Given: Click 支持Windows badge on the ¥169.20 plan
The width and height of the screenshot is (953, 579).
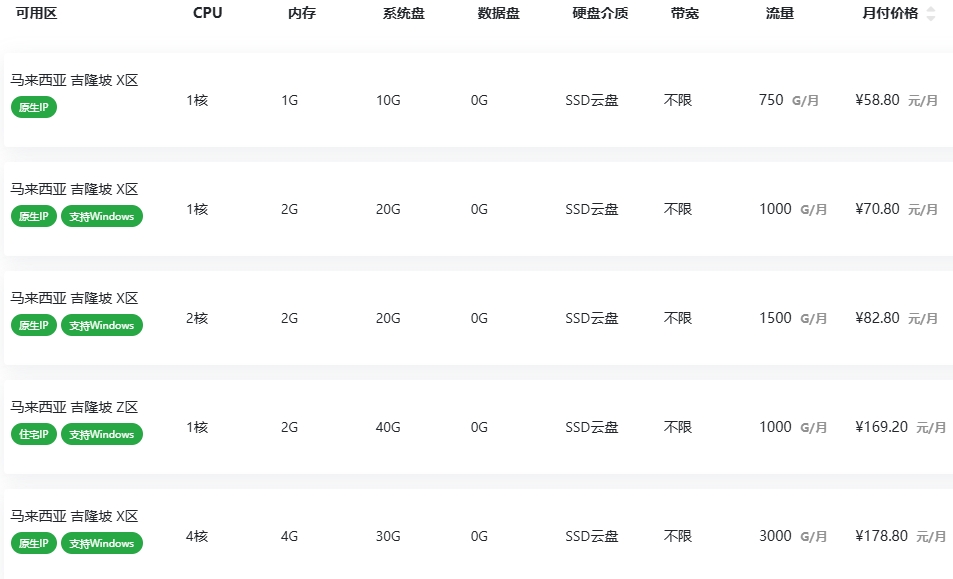Looking at the screenshot, I should (101, 434).
